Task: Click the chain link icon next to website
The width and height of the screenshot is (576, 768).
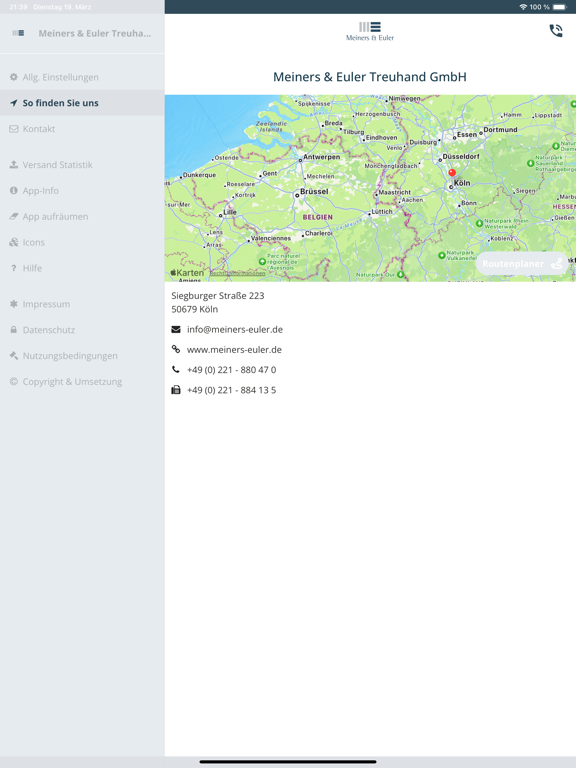Action: pyautogui.click(x=176, y=349)
